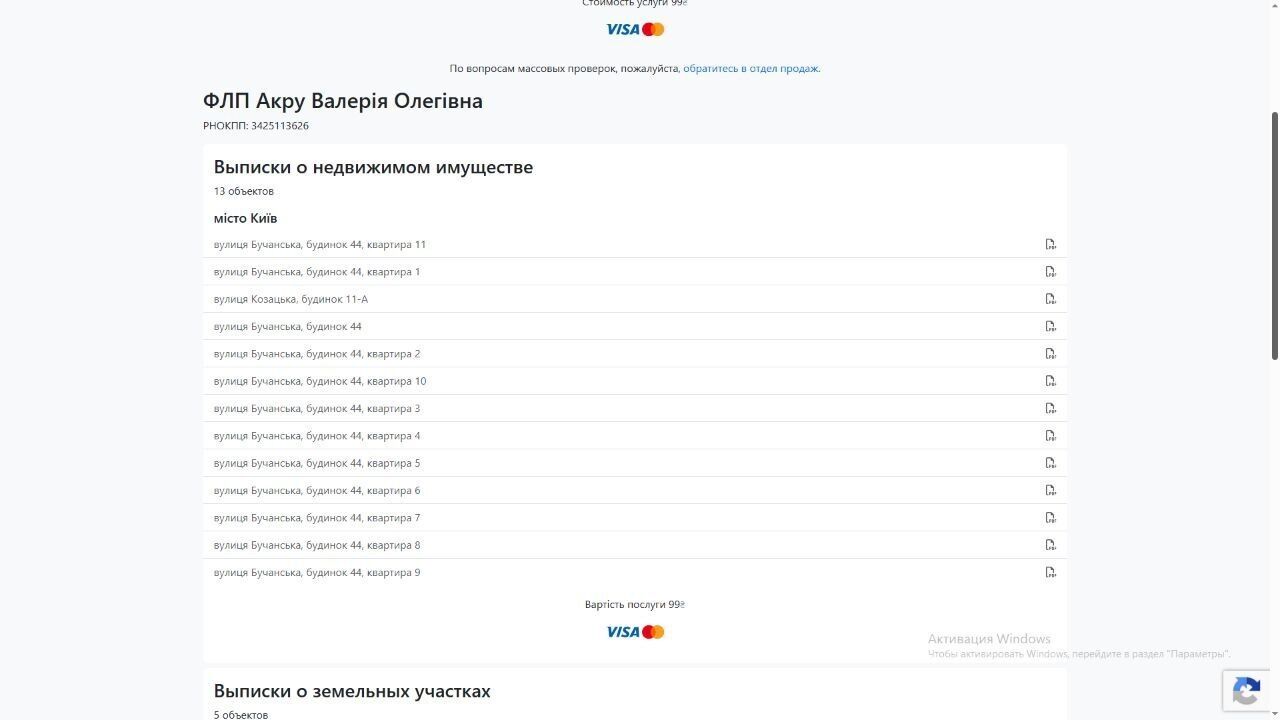Select вулиця Бучанська, будинок 44, квартира 11
The height and width of the screenshot is (720, 1280).
(x=320, y=244)
